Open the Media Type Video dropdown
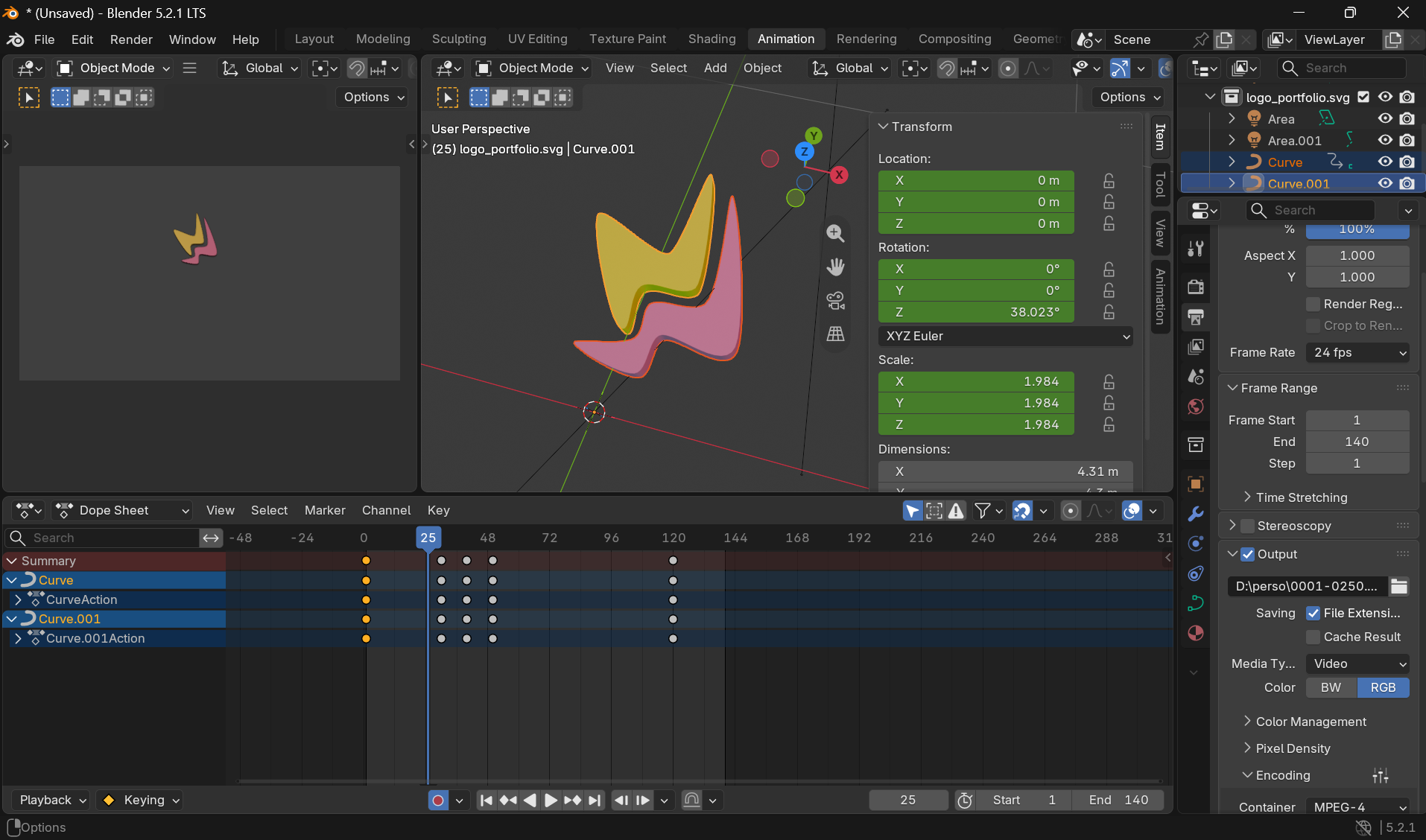The image size is (1426, 840). pos(1357,664)
